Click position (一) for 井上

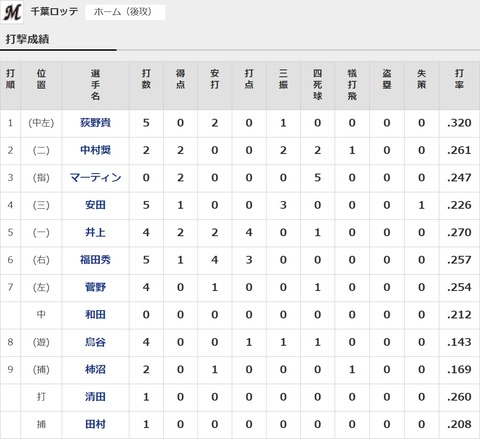coord(41,232)
